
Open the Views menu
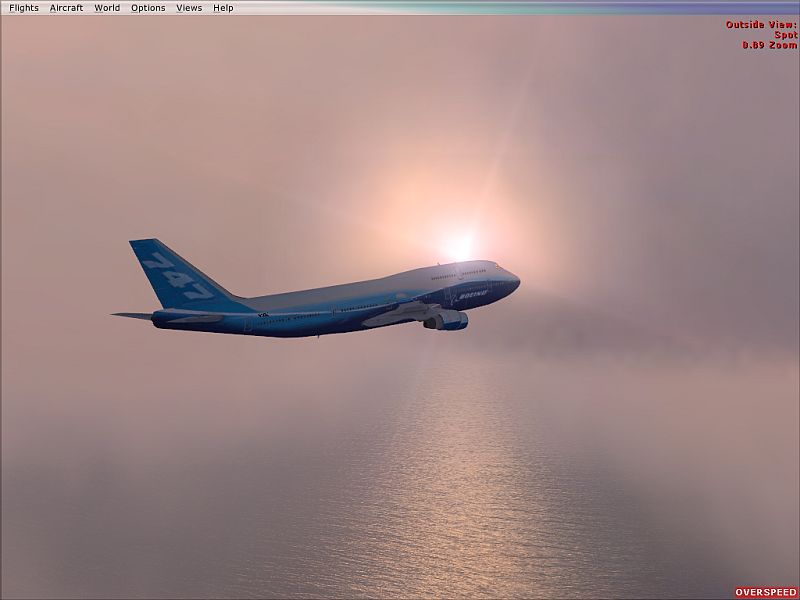(189, 8)
